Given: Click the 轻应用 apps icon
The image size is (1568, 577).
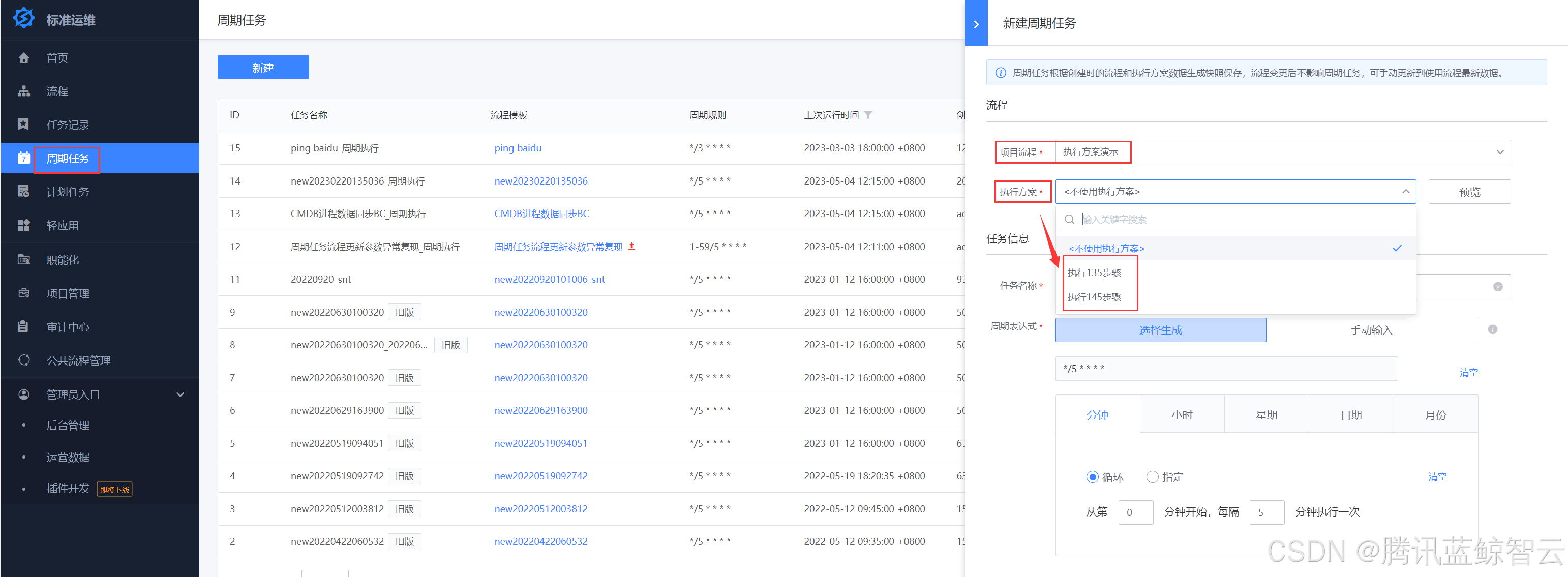Looking at the screenshot, I should [x=24, y=226].
